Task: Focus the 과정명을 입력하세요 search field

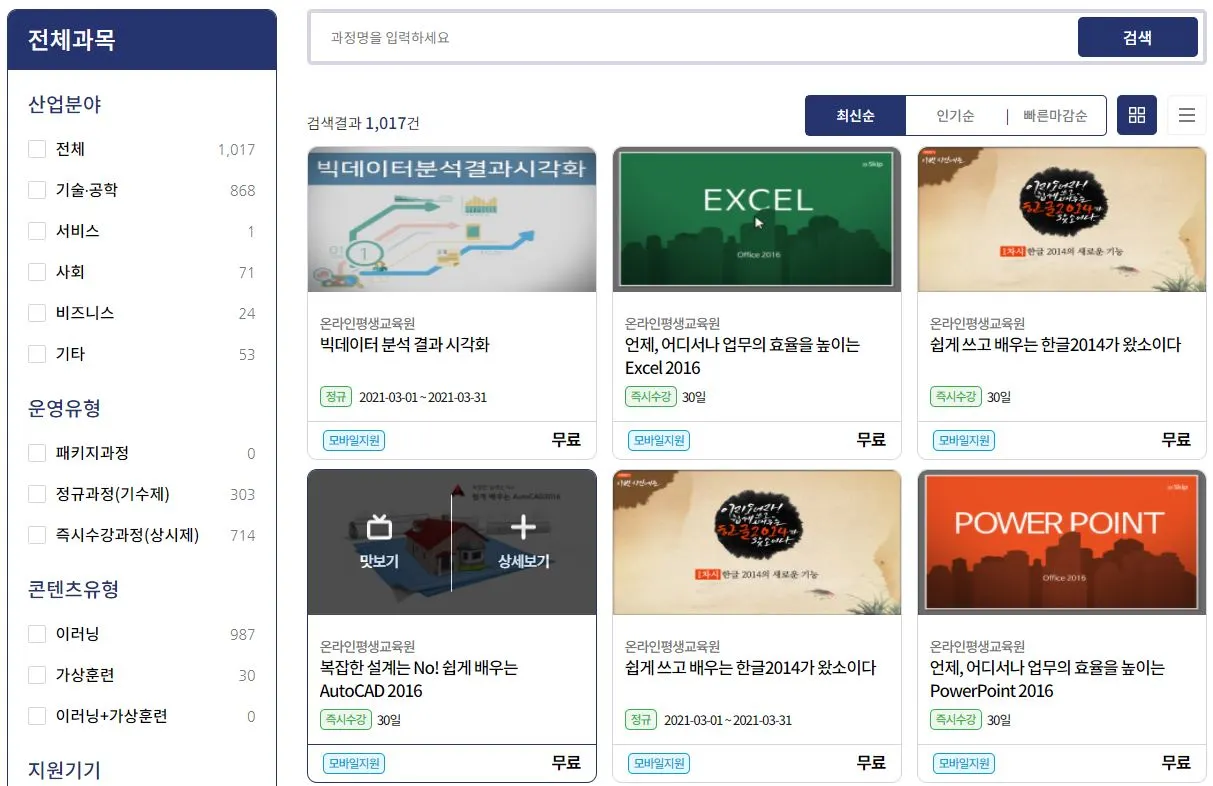Action: coord(693,38)
